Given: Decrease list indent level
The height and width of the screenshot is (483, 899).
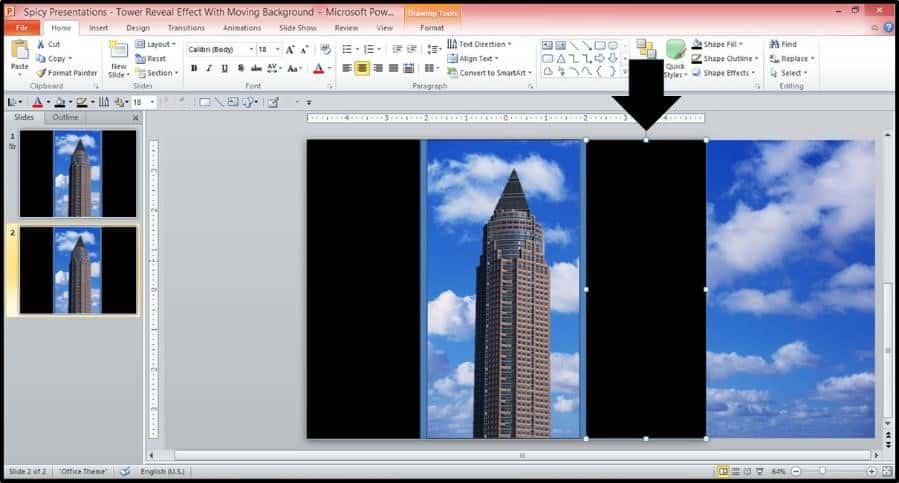Looking at the screenshot, I should (x=397, y=49).
